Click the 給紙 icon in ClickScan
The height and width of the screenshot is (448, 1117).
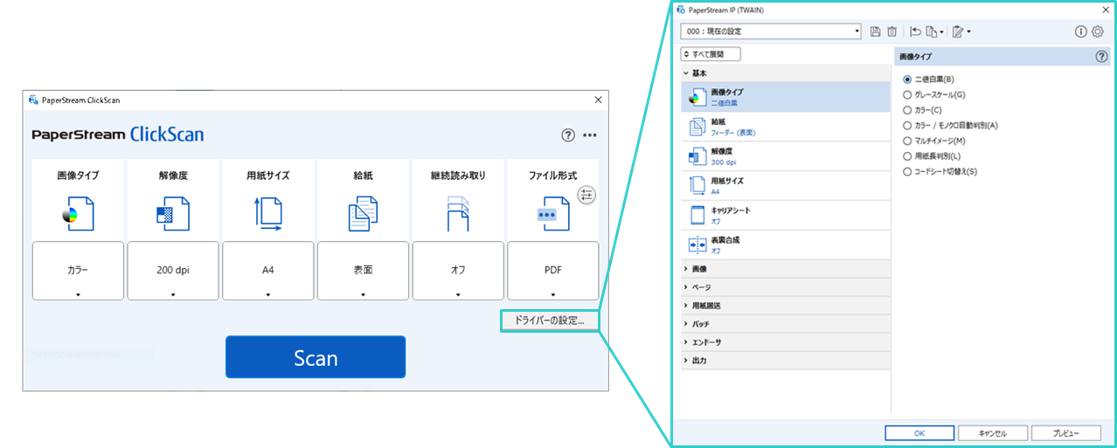pos(363,214)
